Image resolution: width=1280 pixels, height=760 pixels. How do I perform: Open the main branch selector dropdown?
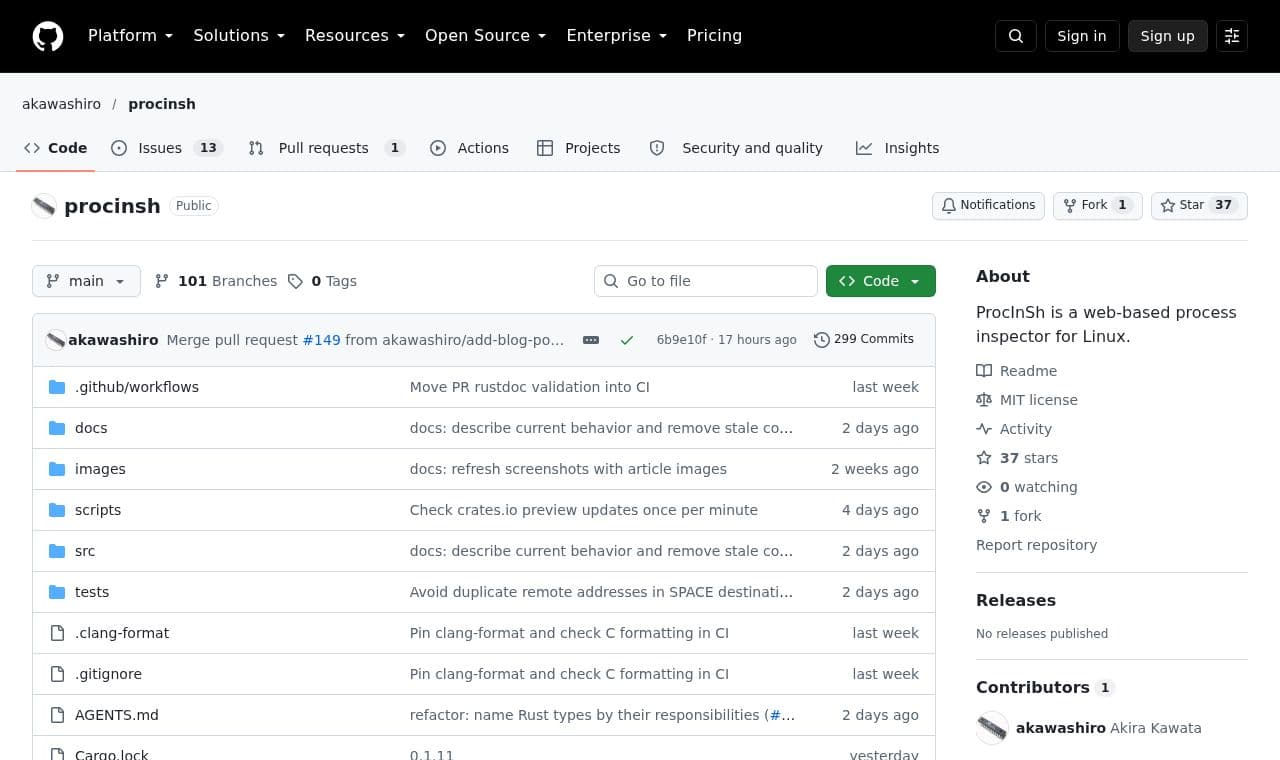[86, 281]
